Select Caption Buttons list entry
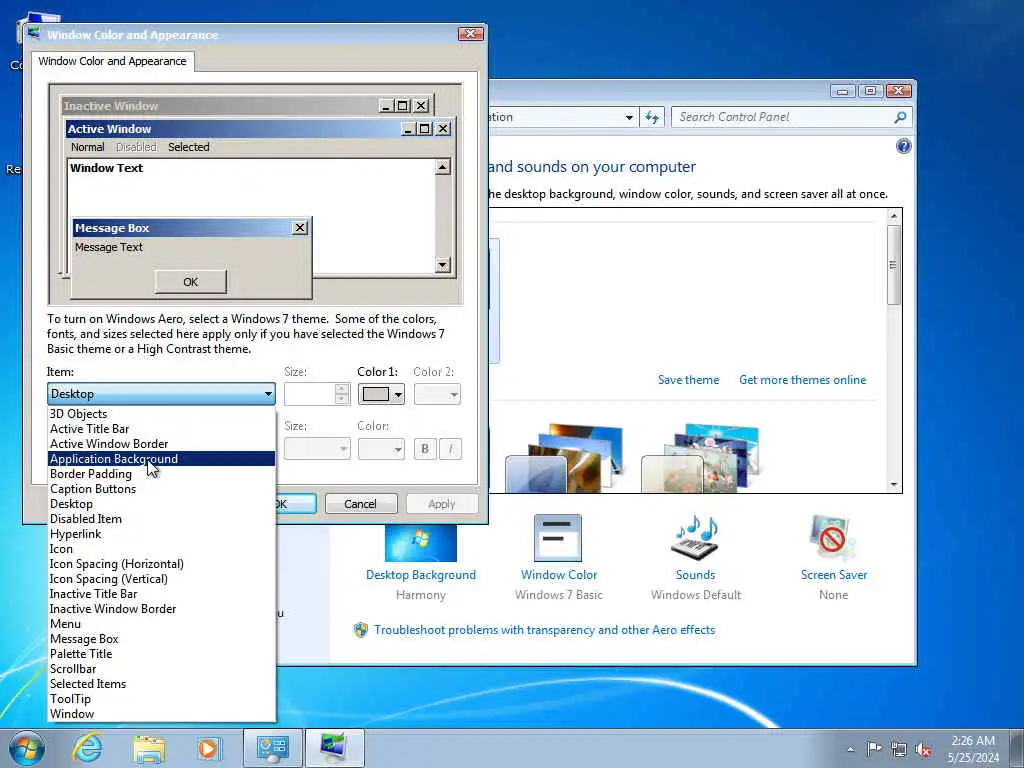This screenshot has width=1024, height=768. [161, 489]
